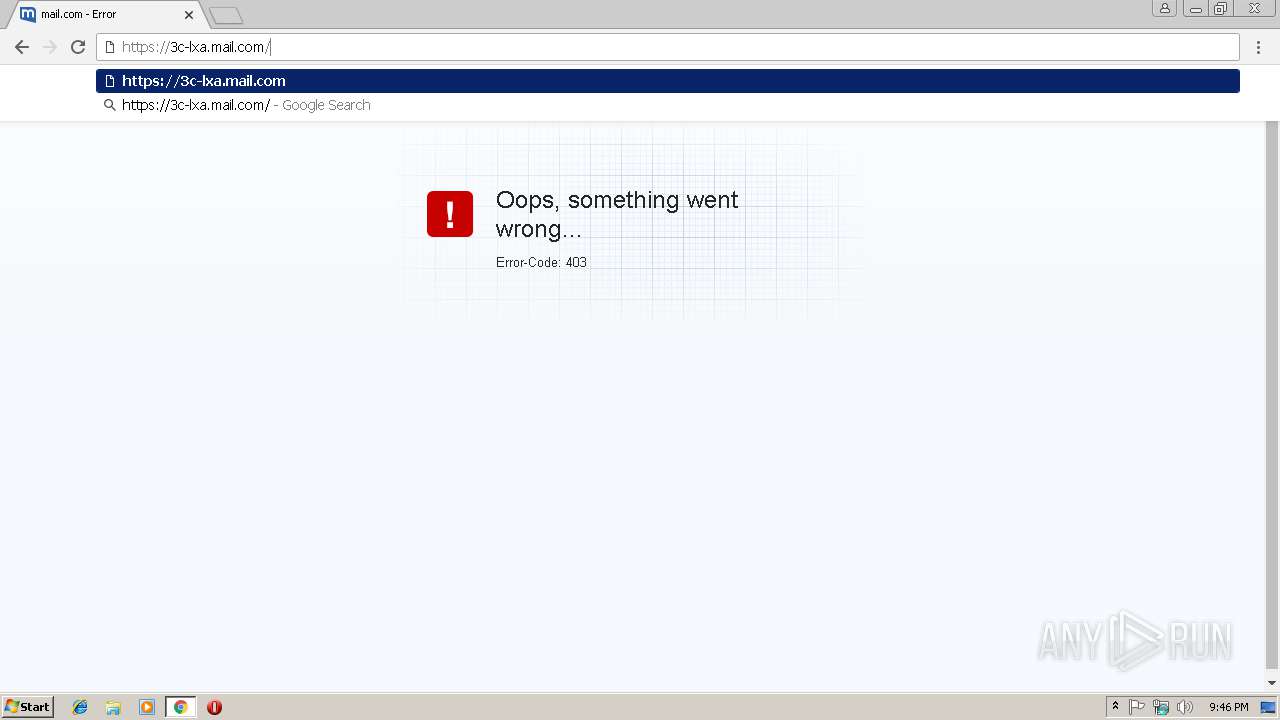Image resolution: width=1280 pixels, height=720 pixels.
Task: Click the forward navigation arrow
Action: coord(49,47)
